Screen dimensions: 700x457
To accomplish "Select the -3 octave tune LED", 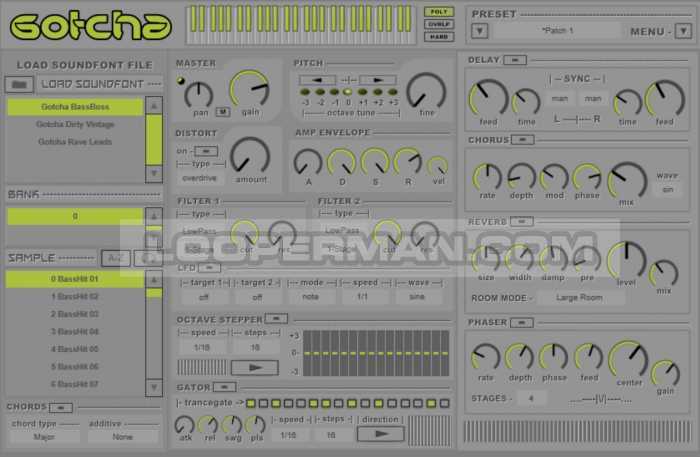I will tap(305, 92).
